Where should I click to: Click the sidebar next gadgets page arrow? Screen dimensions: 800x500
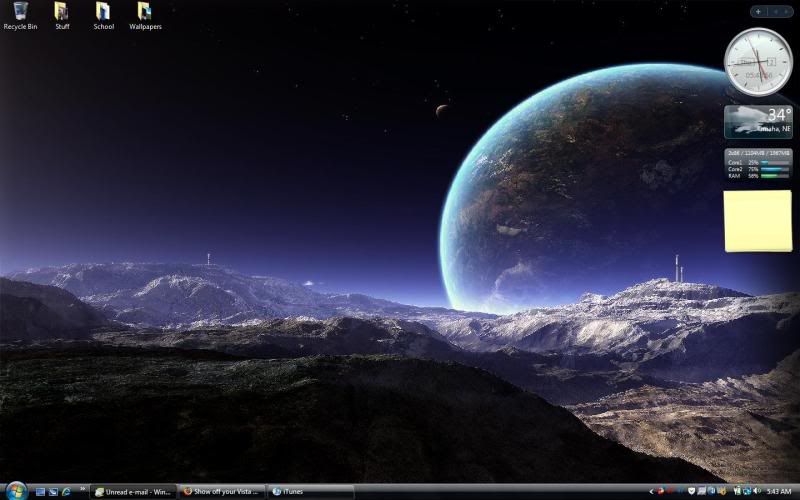(x=786, y=12)
